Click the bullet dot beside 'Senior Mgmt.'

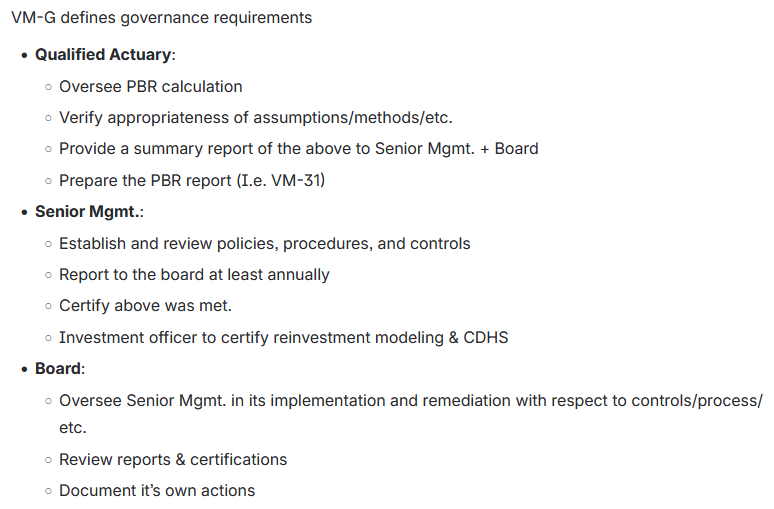click(25, 212)
